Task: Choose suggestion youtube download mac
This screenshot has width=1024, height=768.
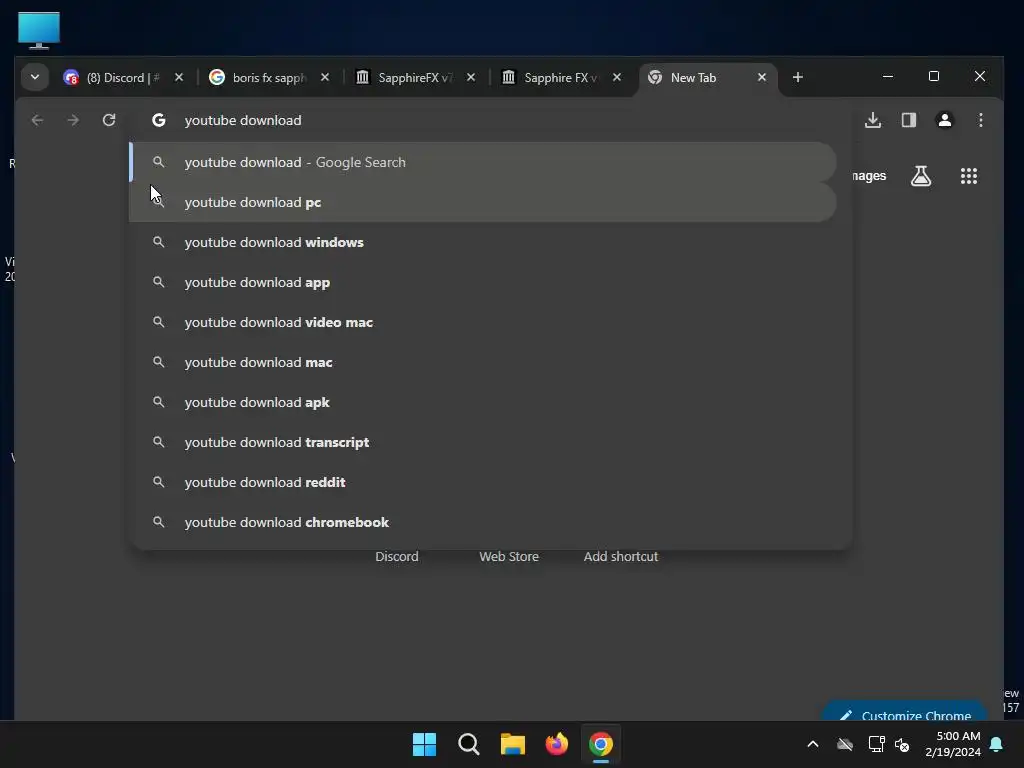Action: tap(483, 362)
